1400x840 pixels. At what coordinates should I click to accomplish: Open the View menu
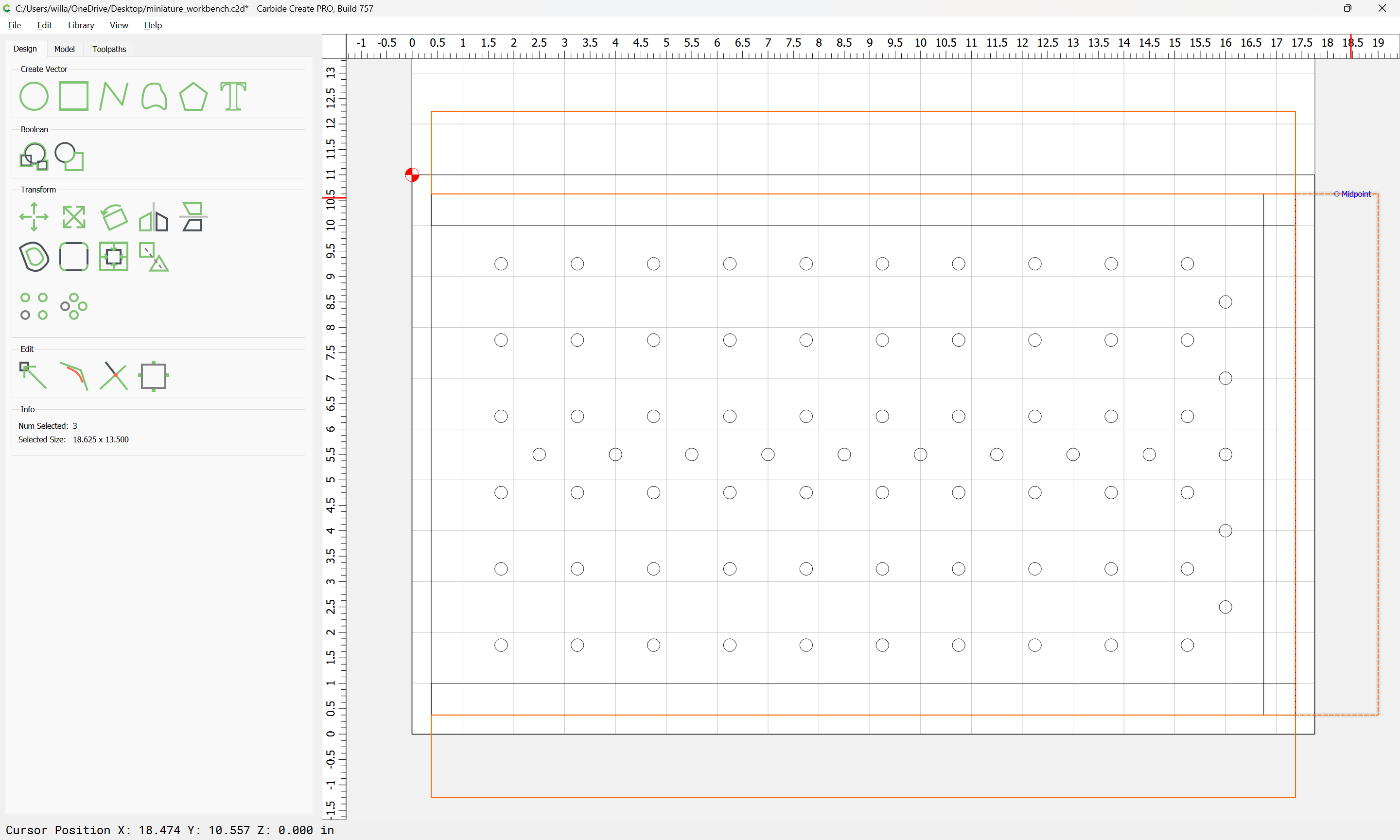click(x=119, y=25)
